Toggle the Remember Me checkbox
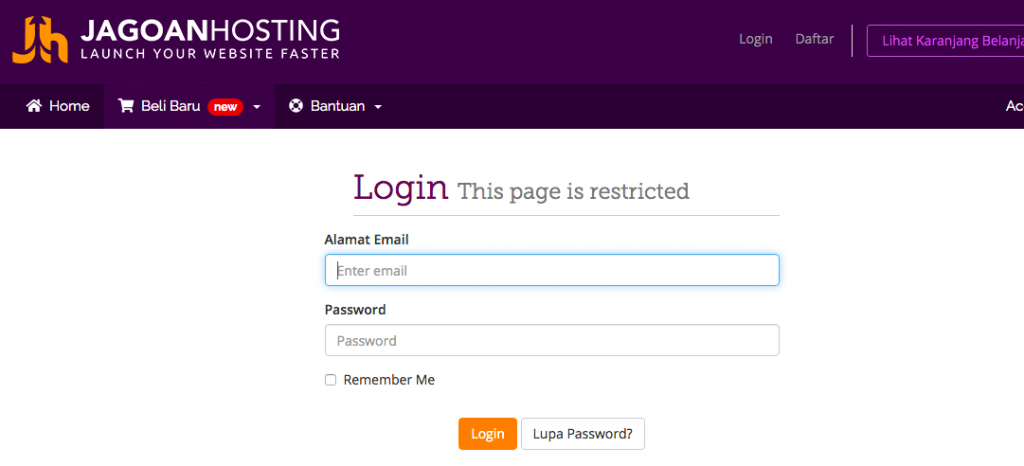This screenshot has width=1024, height=466. coord(330,380)
